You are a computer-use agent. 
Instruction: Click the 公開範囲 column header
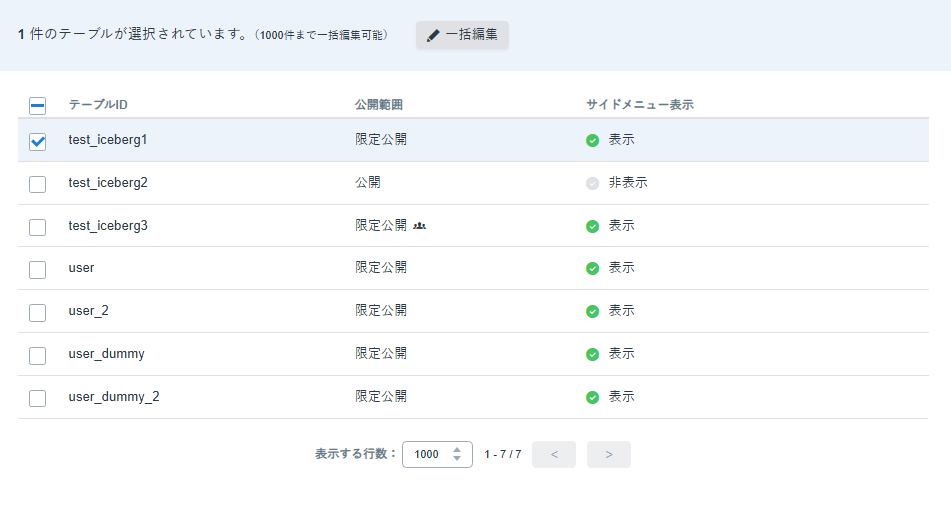pos(379,105)
